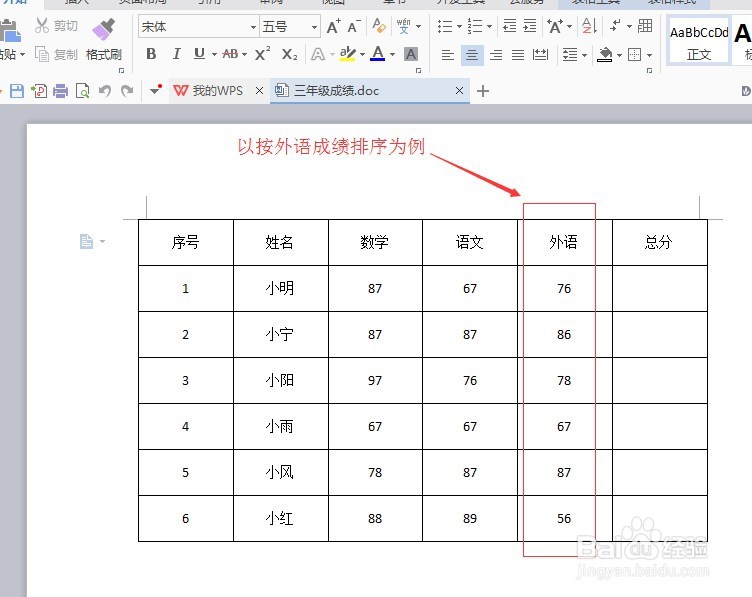Expand the font color arrow
Viewport: 752px width, 597px height.
point(392,54)
